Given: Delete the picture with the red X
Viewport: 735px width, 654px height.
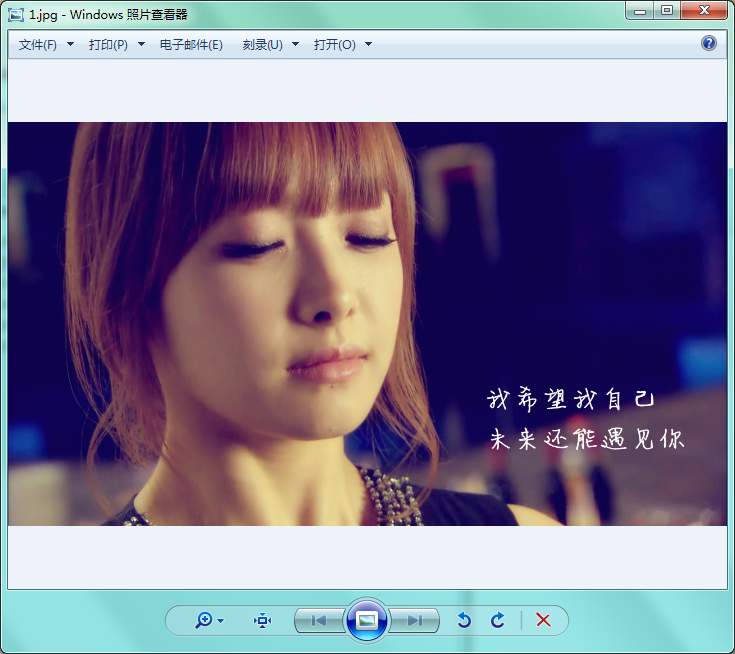Looking at the screenshot, I should 543,620.
